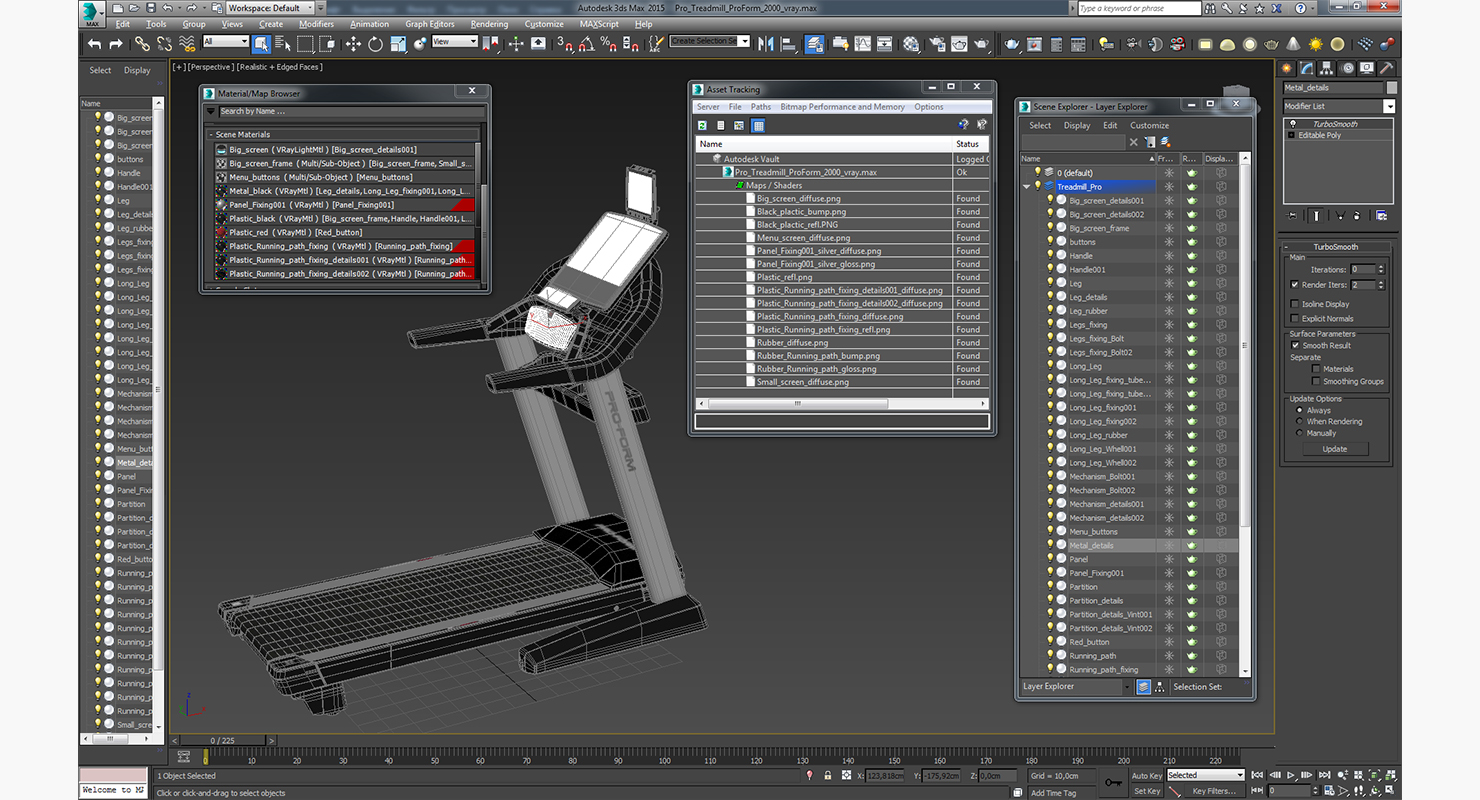1480x800 pixels.
Task: Click Realistic + Edged Faces viewport label
Action: click(280, 67)
